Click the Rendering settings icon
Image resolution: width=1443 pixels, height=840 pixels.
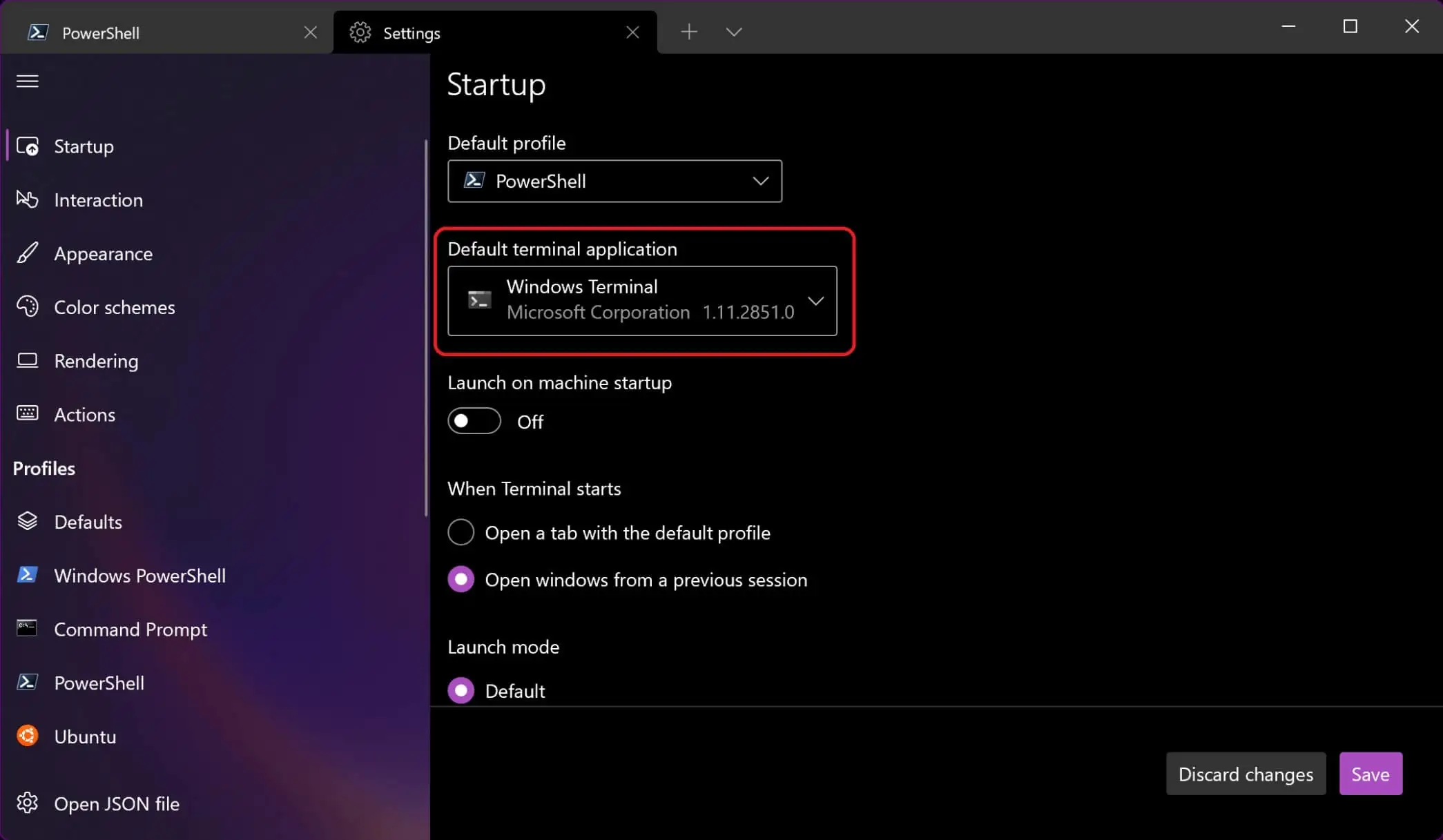(x=27, y=360)
